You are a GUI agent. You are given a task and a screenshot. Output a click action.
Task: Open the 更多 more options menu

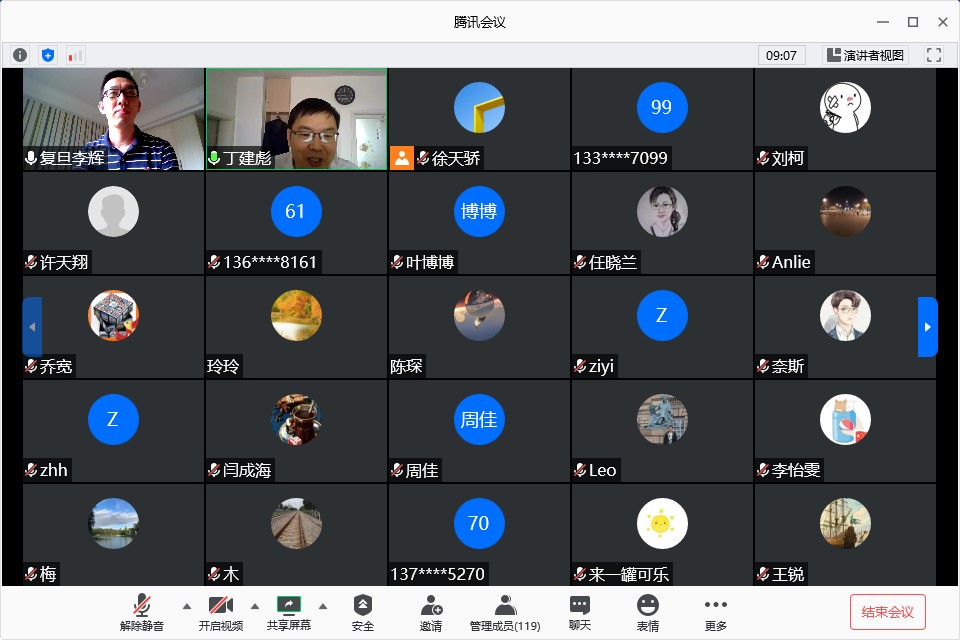coord(715,612)
